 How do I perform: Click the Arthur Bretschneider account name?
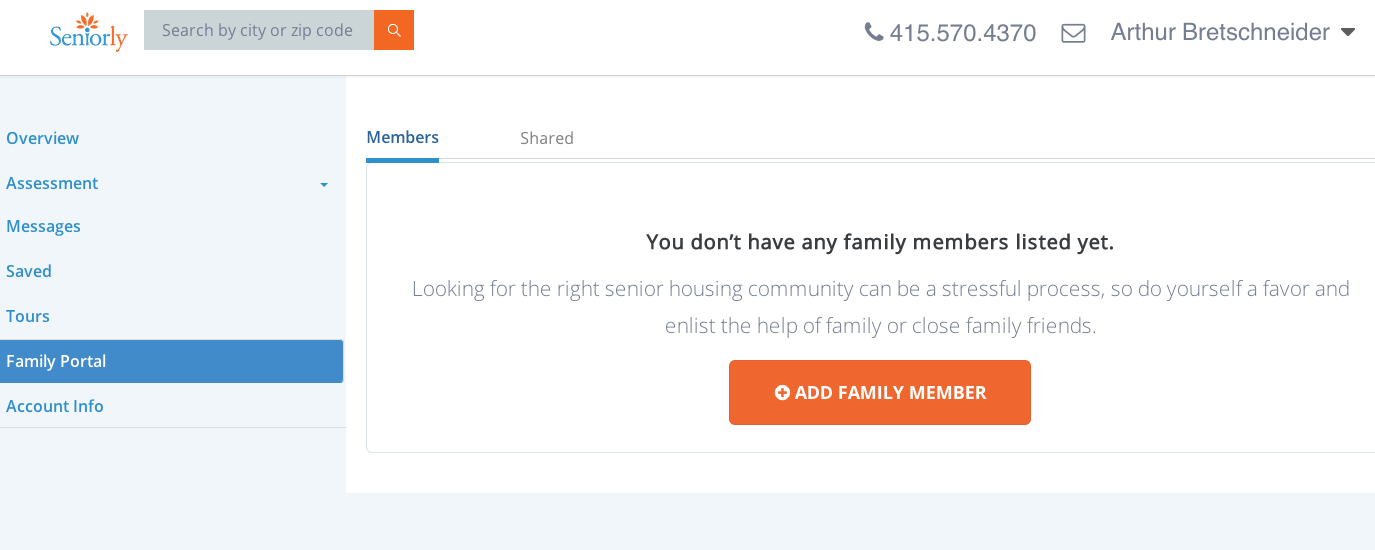point(1220,32)
